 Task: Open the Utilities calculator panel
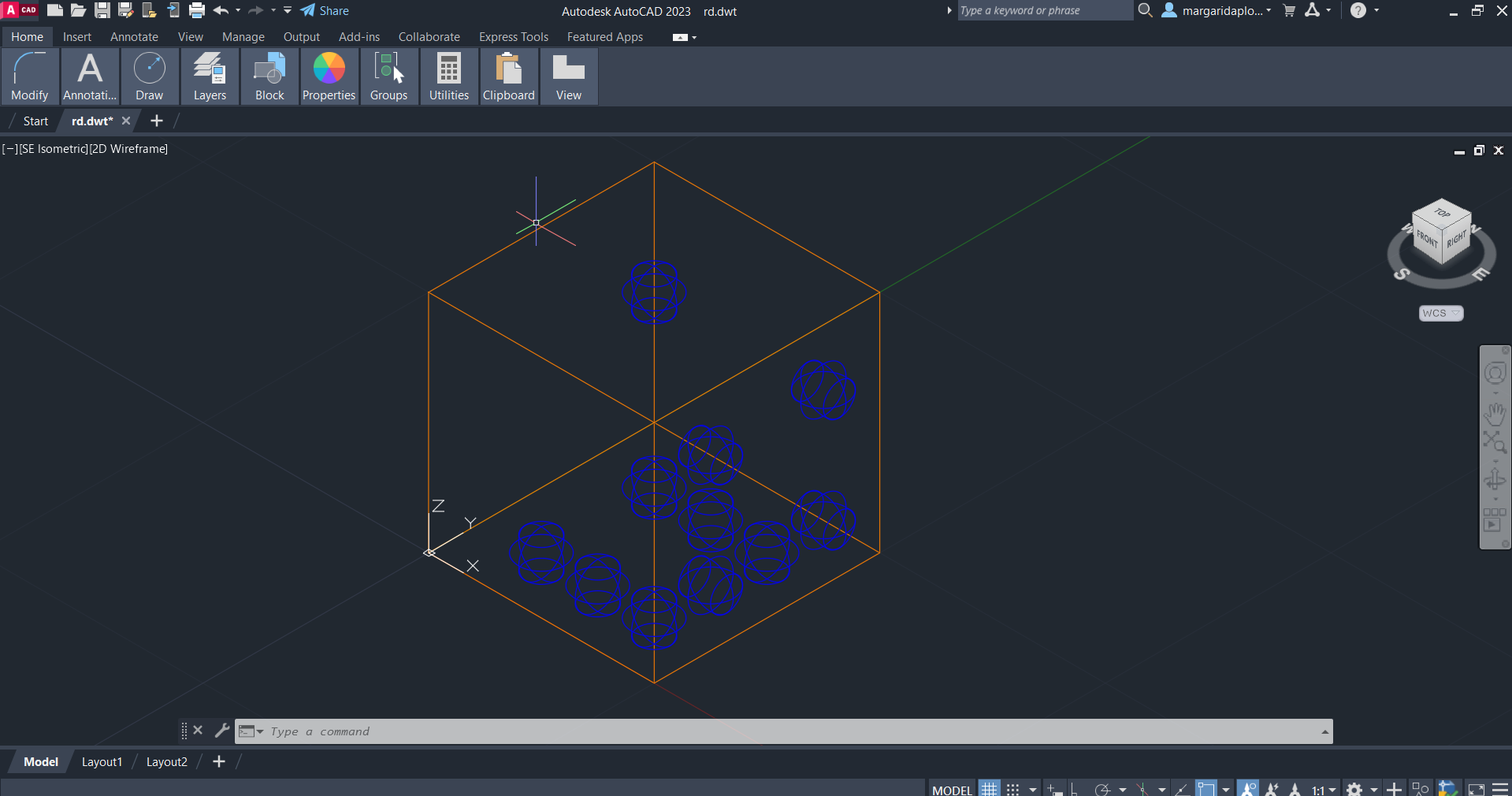pos(448,76)
